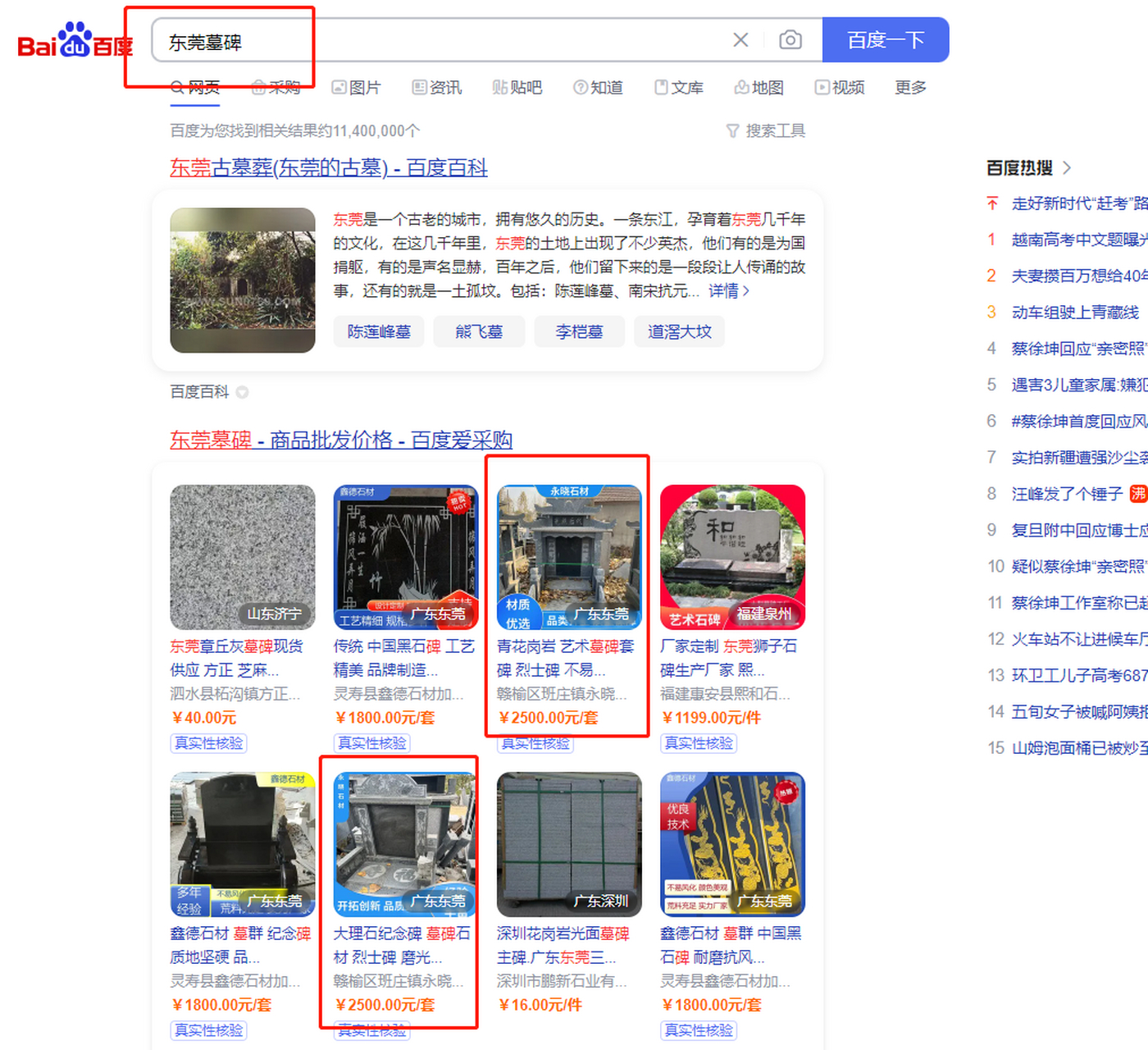Click 真实性核验 badge under ¥40.00 product
The width and height of the screenshot is (1148, 1050).
(209, 743)
